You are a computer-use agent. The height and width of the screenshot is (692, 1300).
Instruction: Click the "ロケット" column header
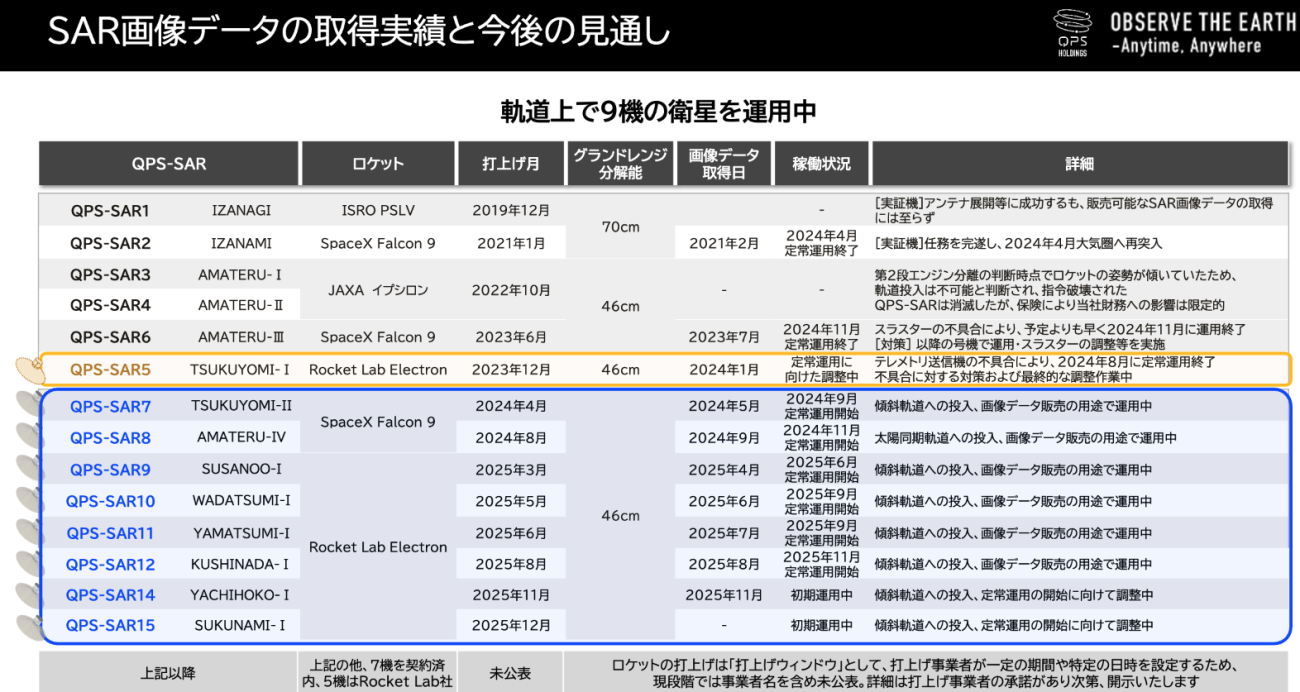[378, 163]
